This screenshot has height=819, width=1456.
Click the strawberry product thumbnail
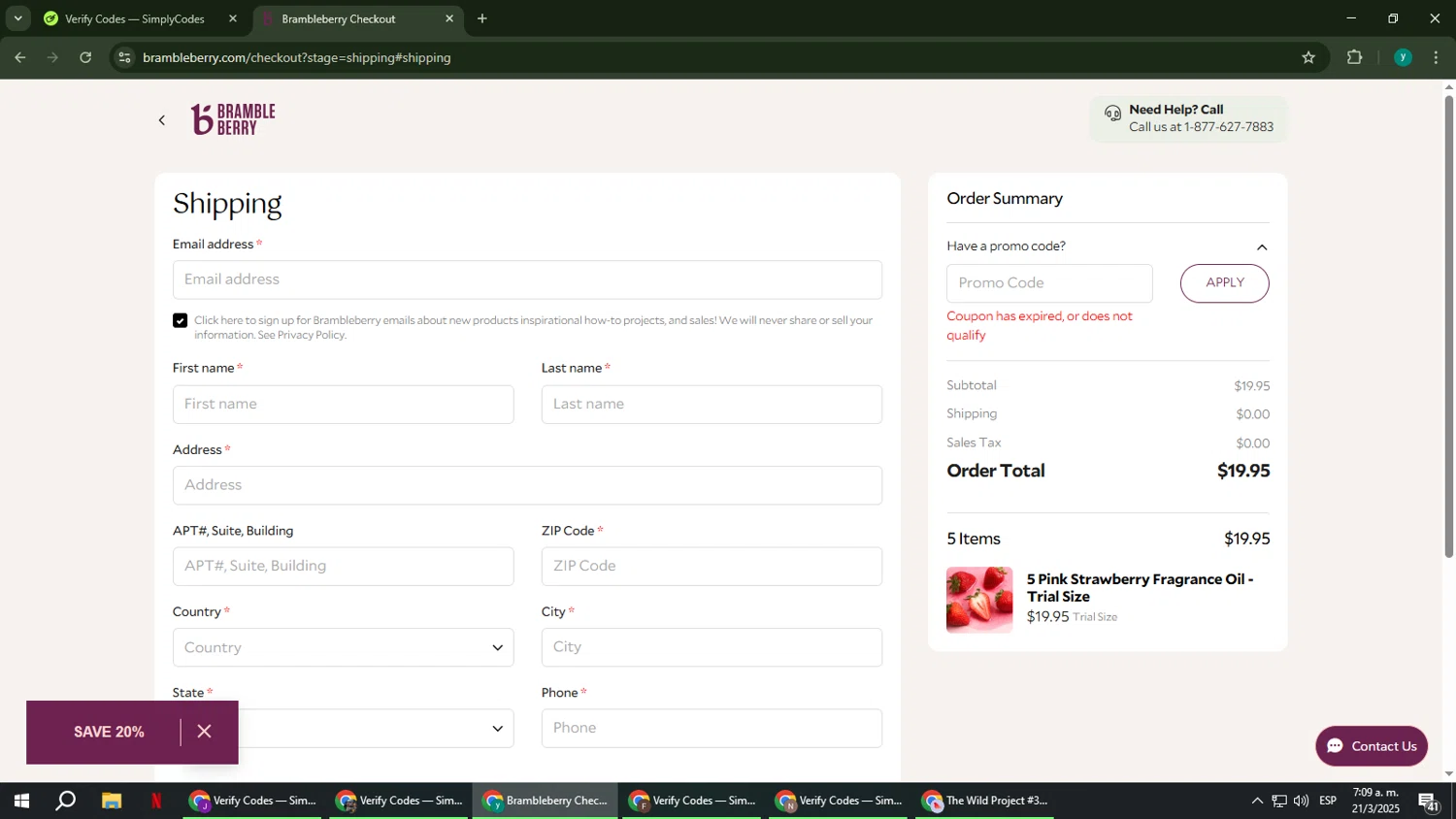pyautogui.click(x=979, y=600)
